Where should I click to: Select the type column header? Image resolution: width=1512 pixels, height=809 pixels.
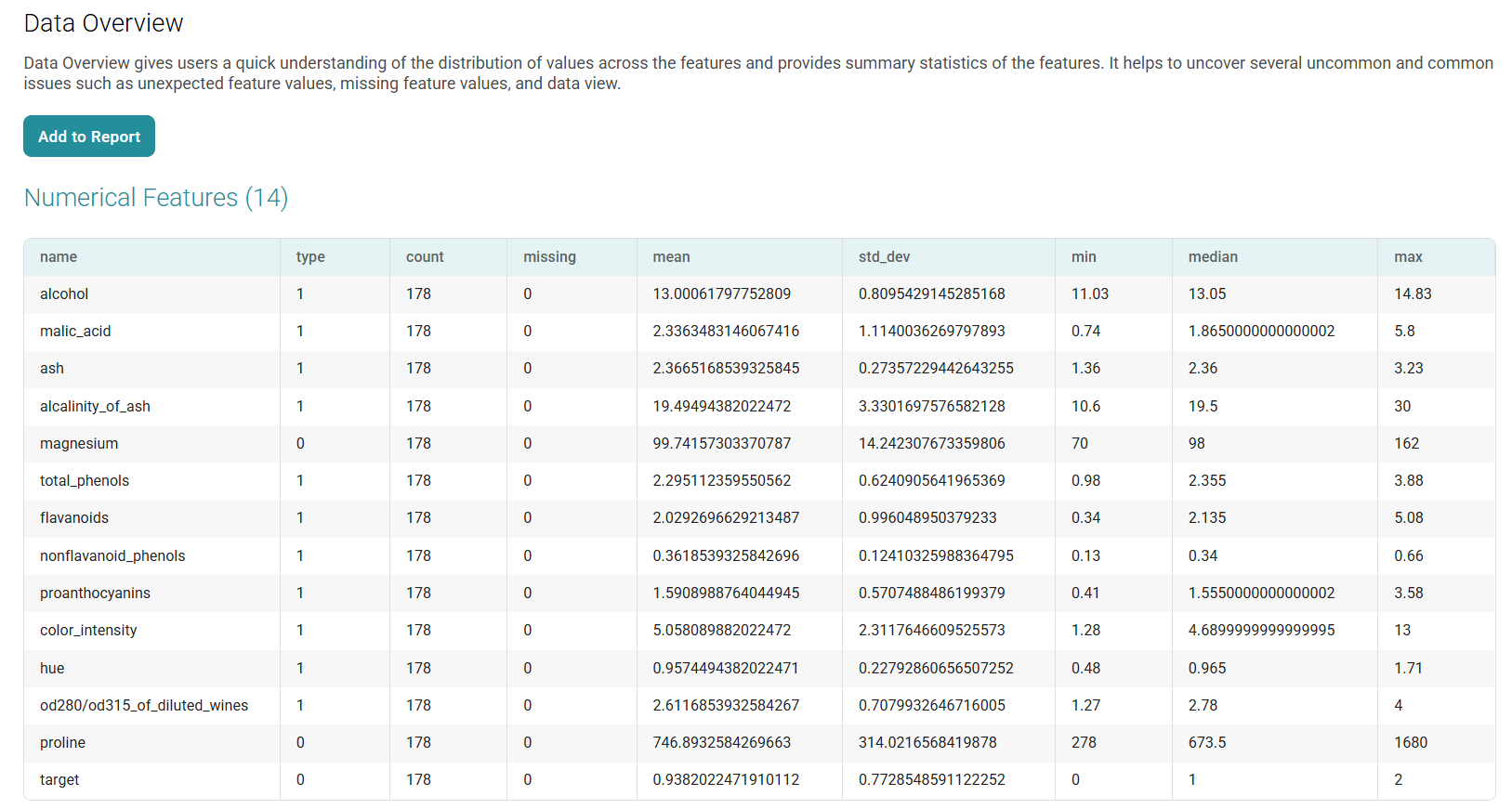click(310, 257)
